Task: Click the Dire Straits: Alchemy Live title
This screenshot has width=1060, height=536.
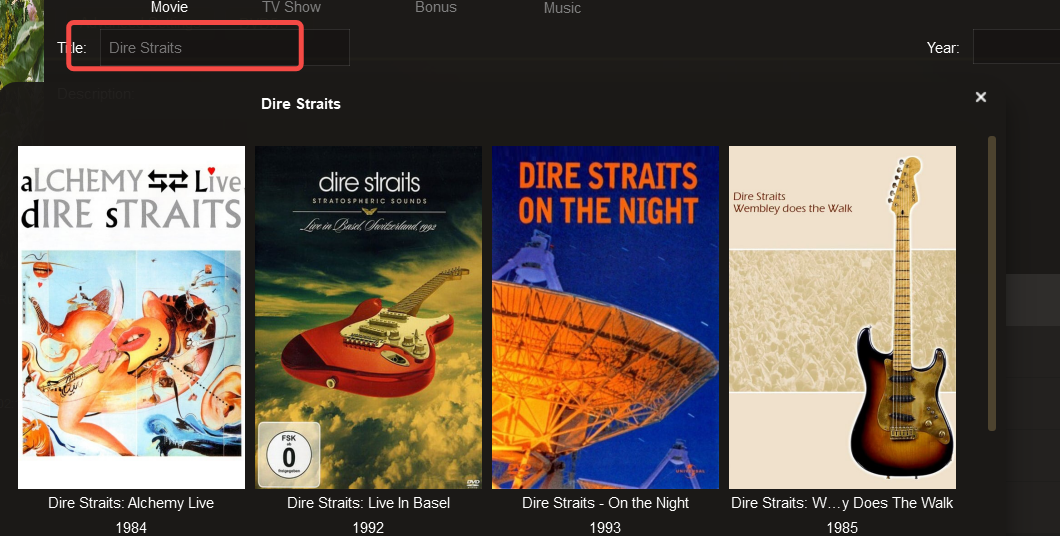Action: point(131,503)
